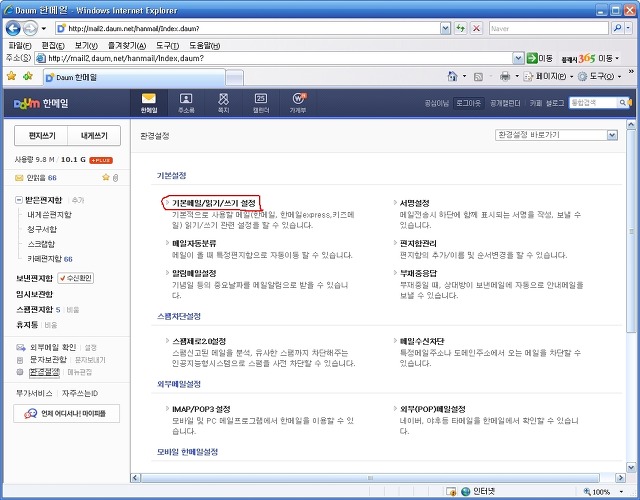
Task: Click the horizontal scrollbar right arrow
Action: [x=620, y=478]
